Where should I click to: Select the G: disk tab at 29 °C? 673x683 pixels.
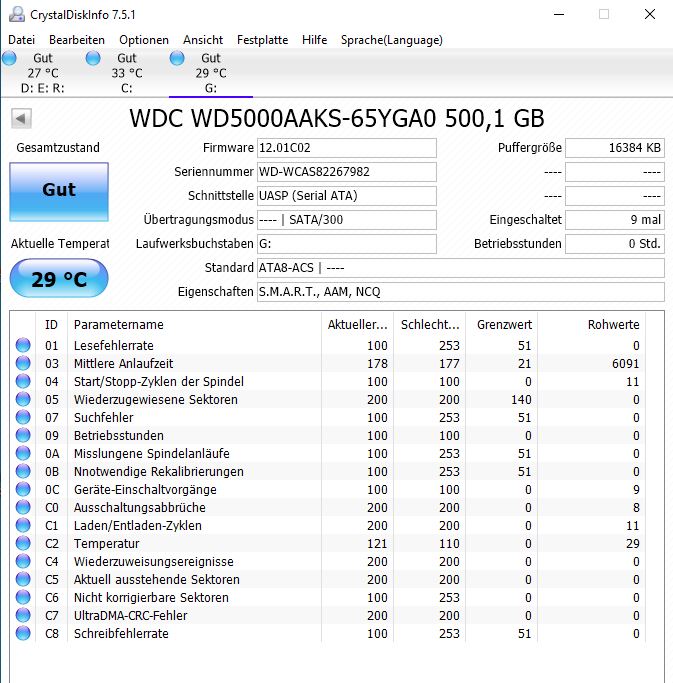[211, 73]
